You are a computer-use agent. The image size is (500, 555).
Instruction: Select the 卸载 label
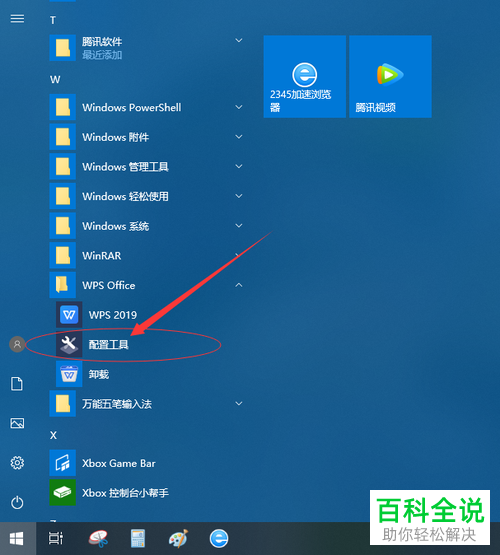(x=99, y=374)
